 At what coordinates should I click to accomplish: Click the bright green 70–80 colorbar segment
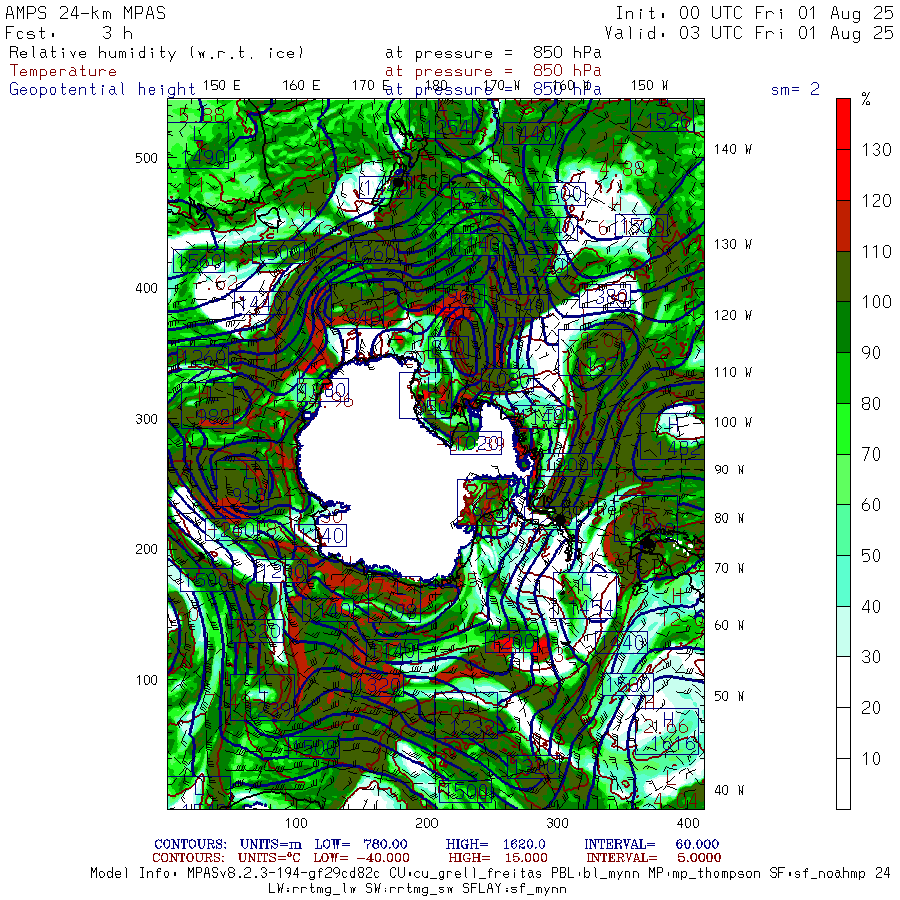tap(843, 429)
